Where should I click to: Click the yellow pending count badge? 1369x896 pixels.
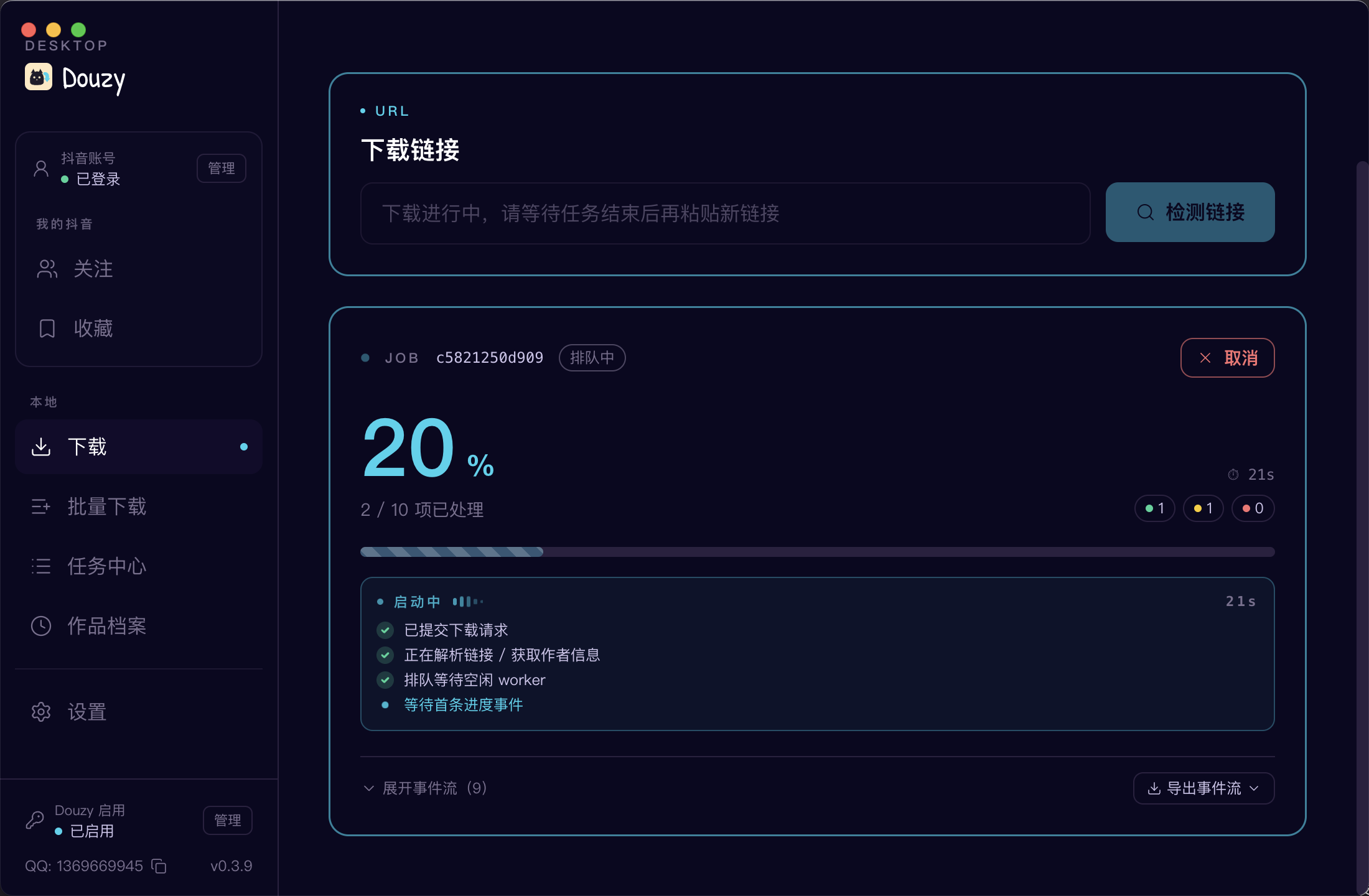coord(1203,508)
